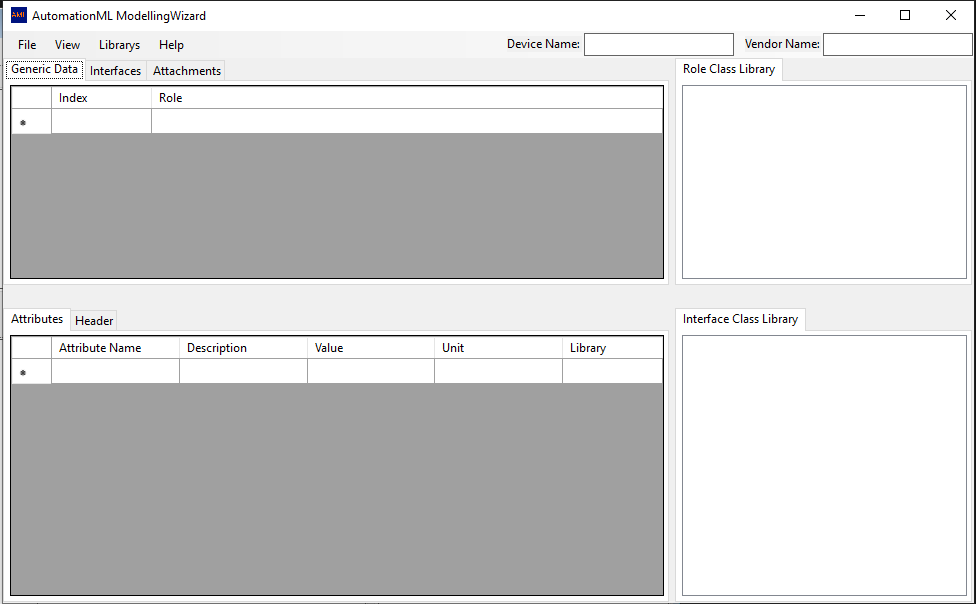The width and height of the screenshot is (976, 604).
Task: Click the empty Role cell in the new row
Action: click(x=407, y=121)
